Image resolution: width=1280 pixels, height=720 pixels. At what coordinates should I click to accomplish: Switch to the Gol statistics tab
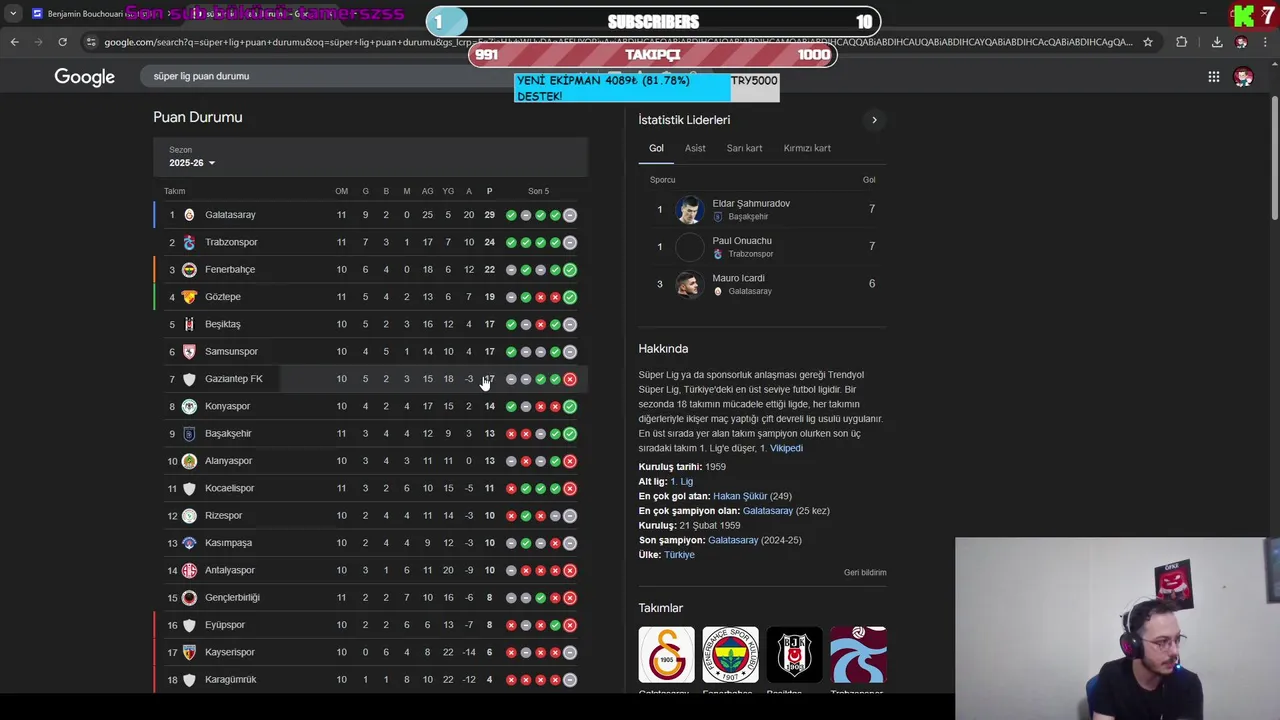click(x=656, y=148)
